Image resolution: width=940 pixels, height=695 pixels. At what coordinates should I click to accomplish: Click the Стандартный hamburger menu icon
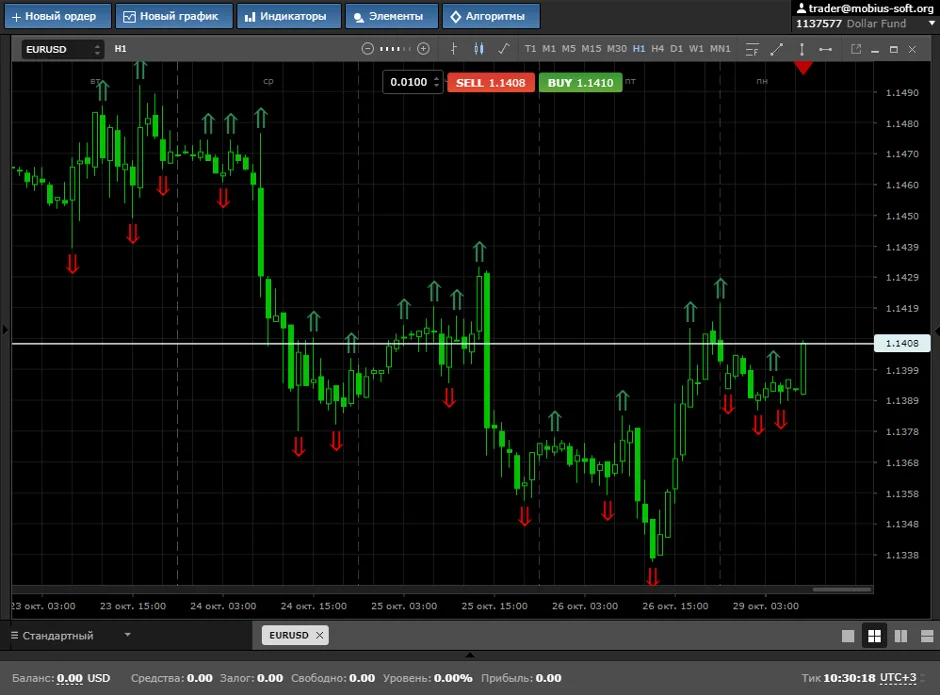pos(14,635)
